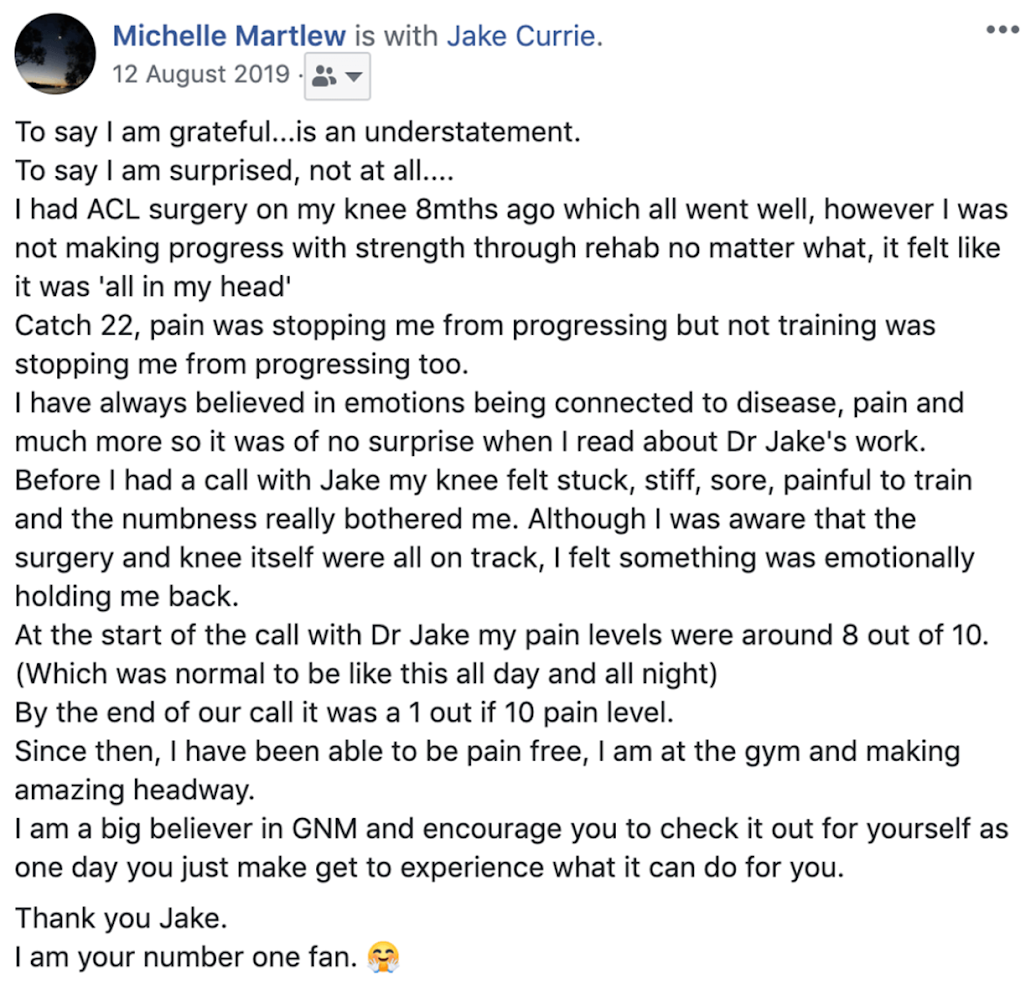Open the three-dot post options menu
The image size is (1036, 984).
[1001, 30]
